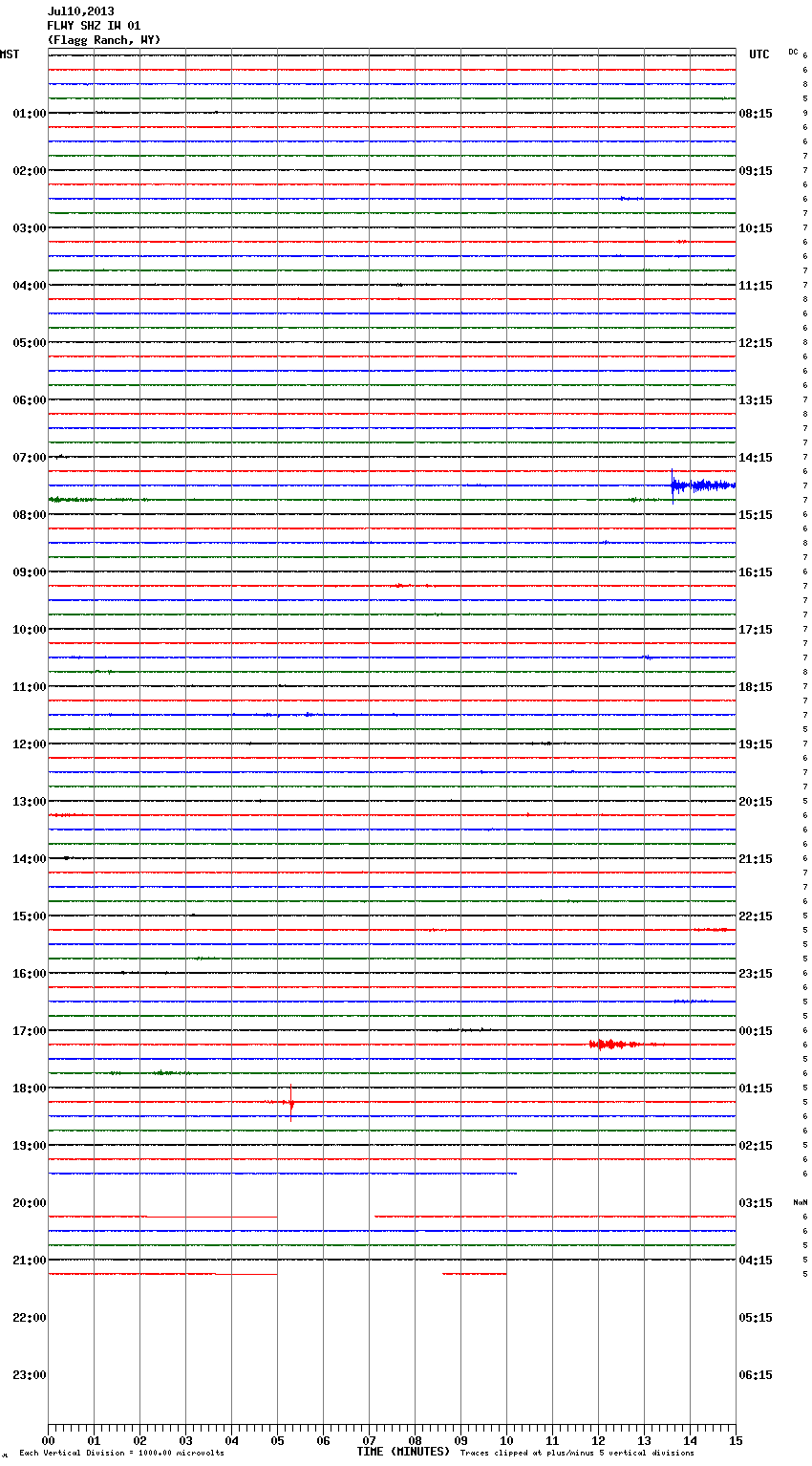Click the "16:15" UTC time label
Image resolution: width=812 pixels, height=1466 pixels.
click(756, 572)
